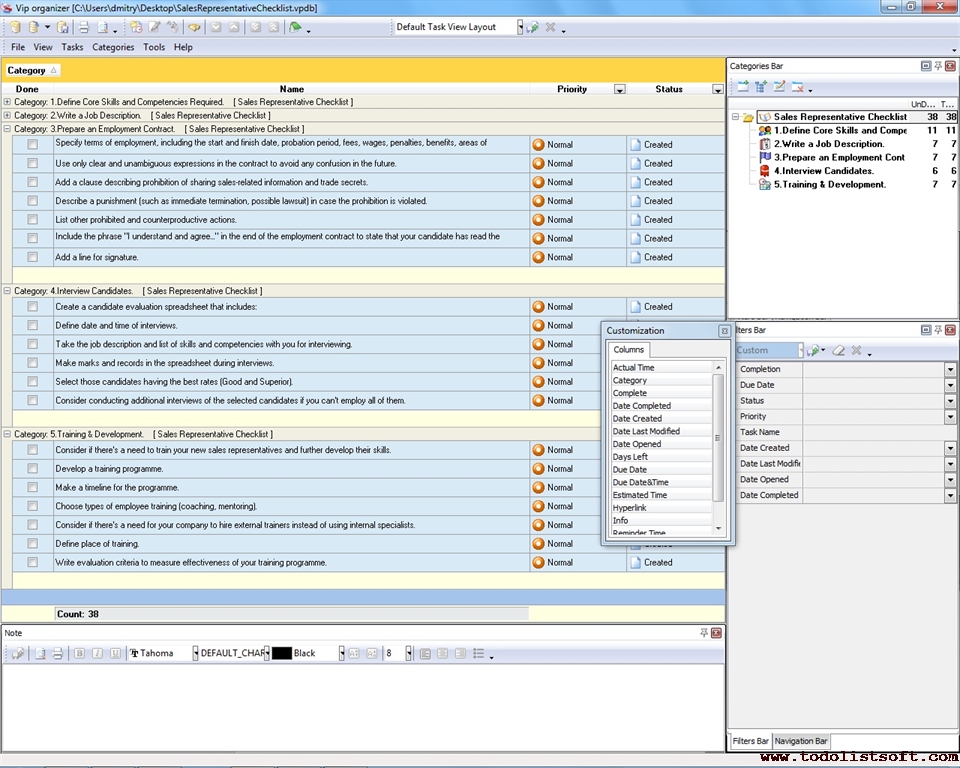This screenshot has height=768, width=960.
Task: Open the Tasks menu
Action: point(72,47)
